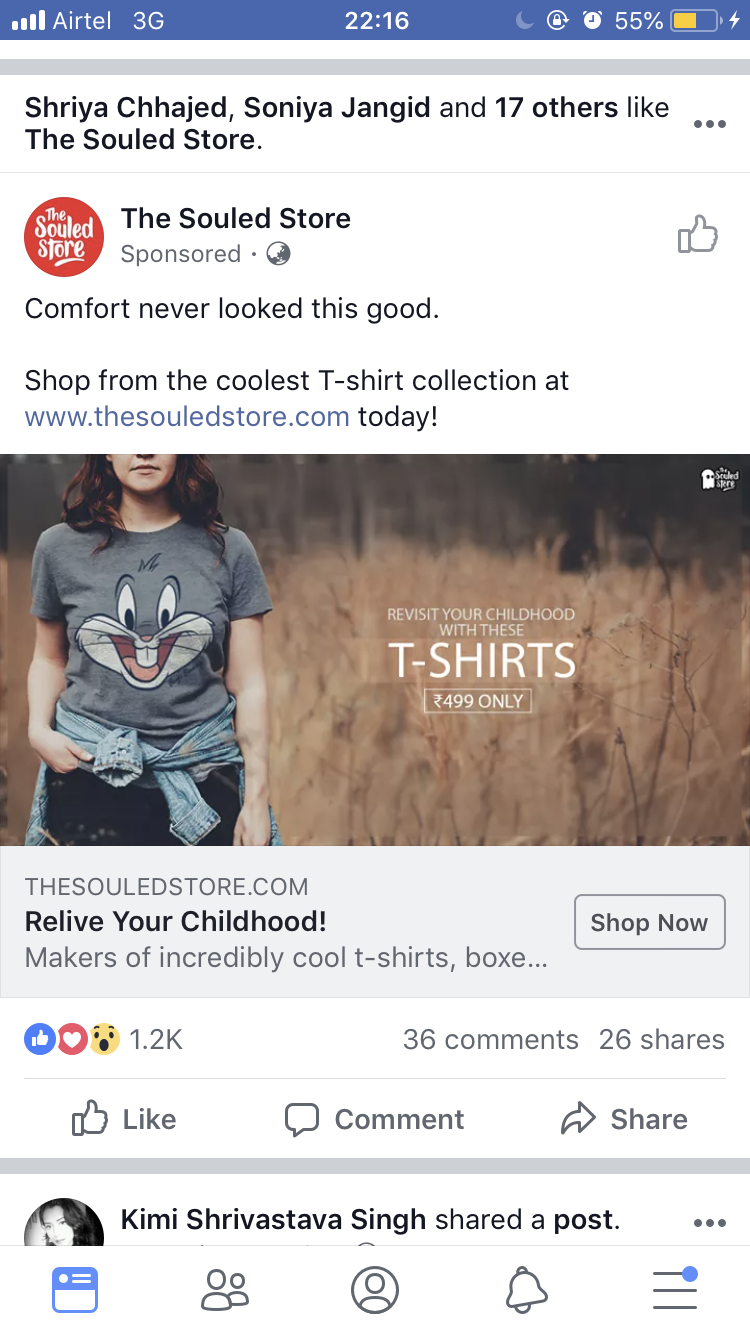Like The Souled Store page thumbs-up
The width and height of the screenshot is (750, 1334).
pyautogui.click(x=698, y=236)
